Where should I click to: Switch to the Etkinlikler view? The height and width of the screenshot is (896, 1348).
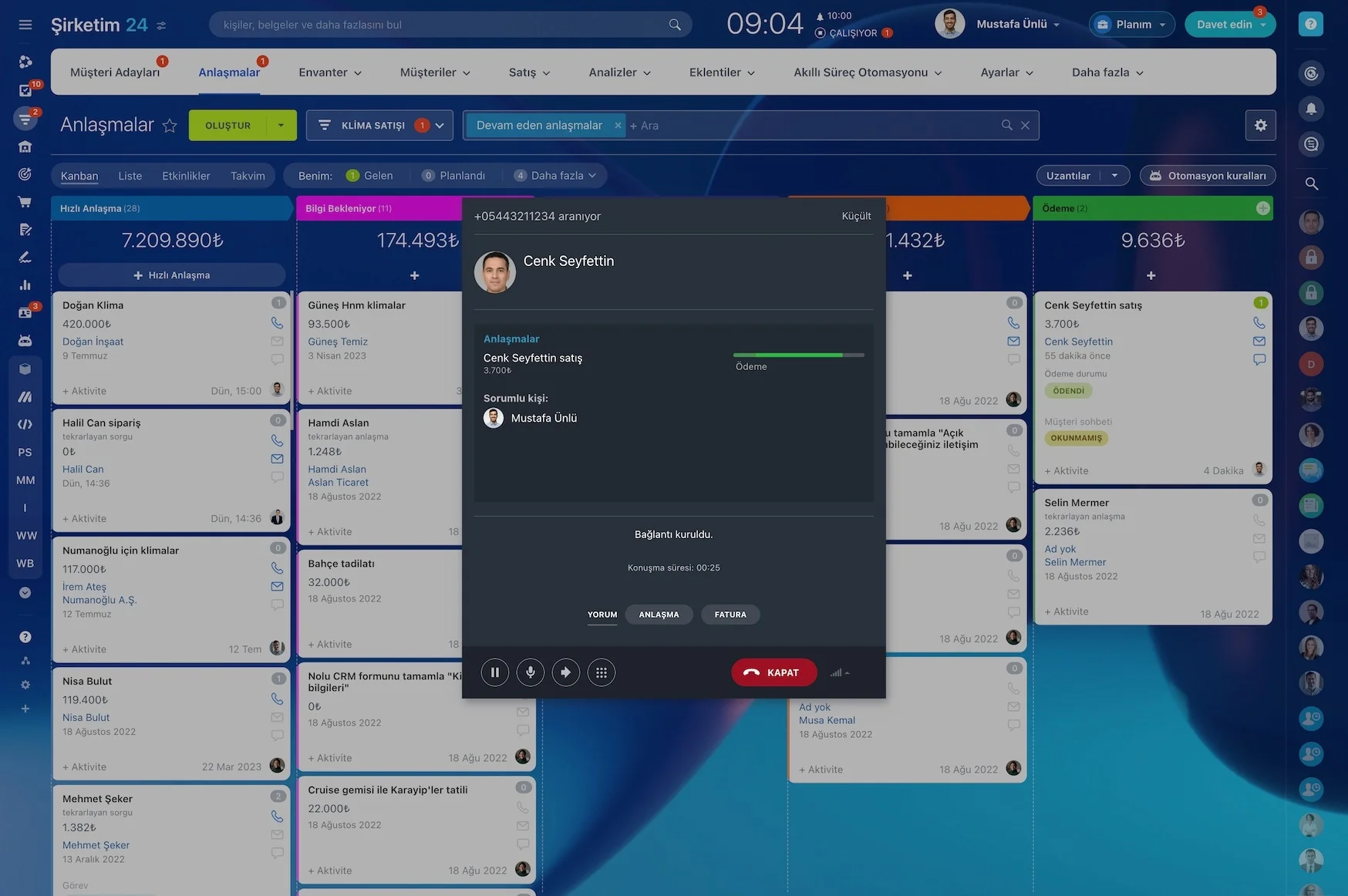(186, 176)
